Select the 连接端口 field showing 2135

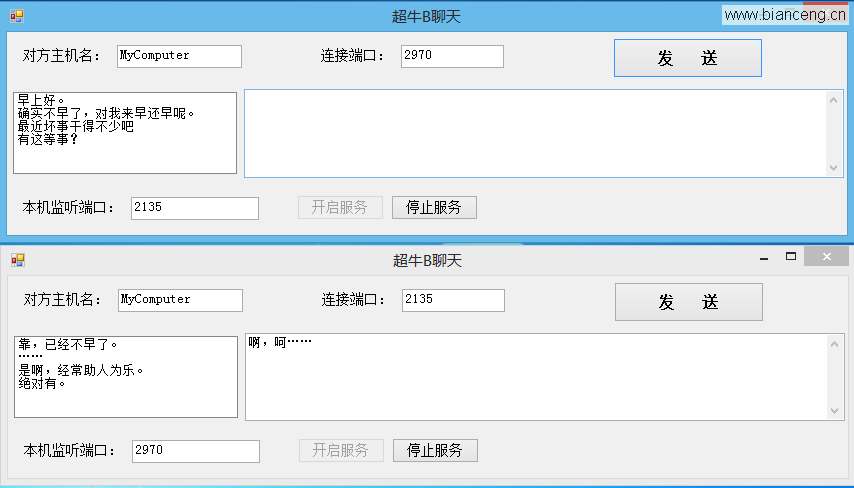point(453,300)
